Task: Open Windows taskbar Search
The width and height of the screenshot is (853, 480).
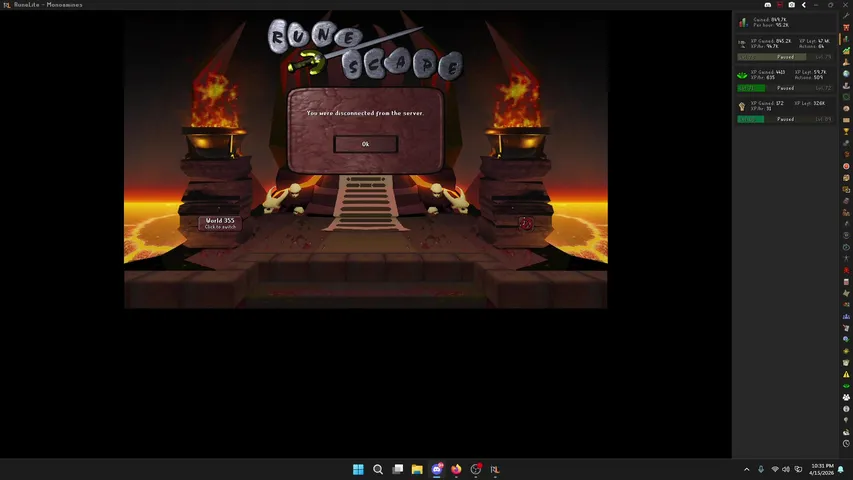Action: click(x=378, y=469)
